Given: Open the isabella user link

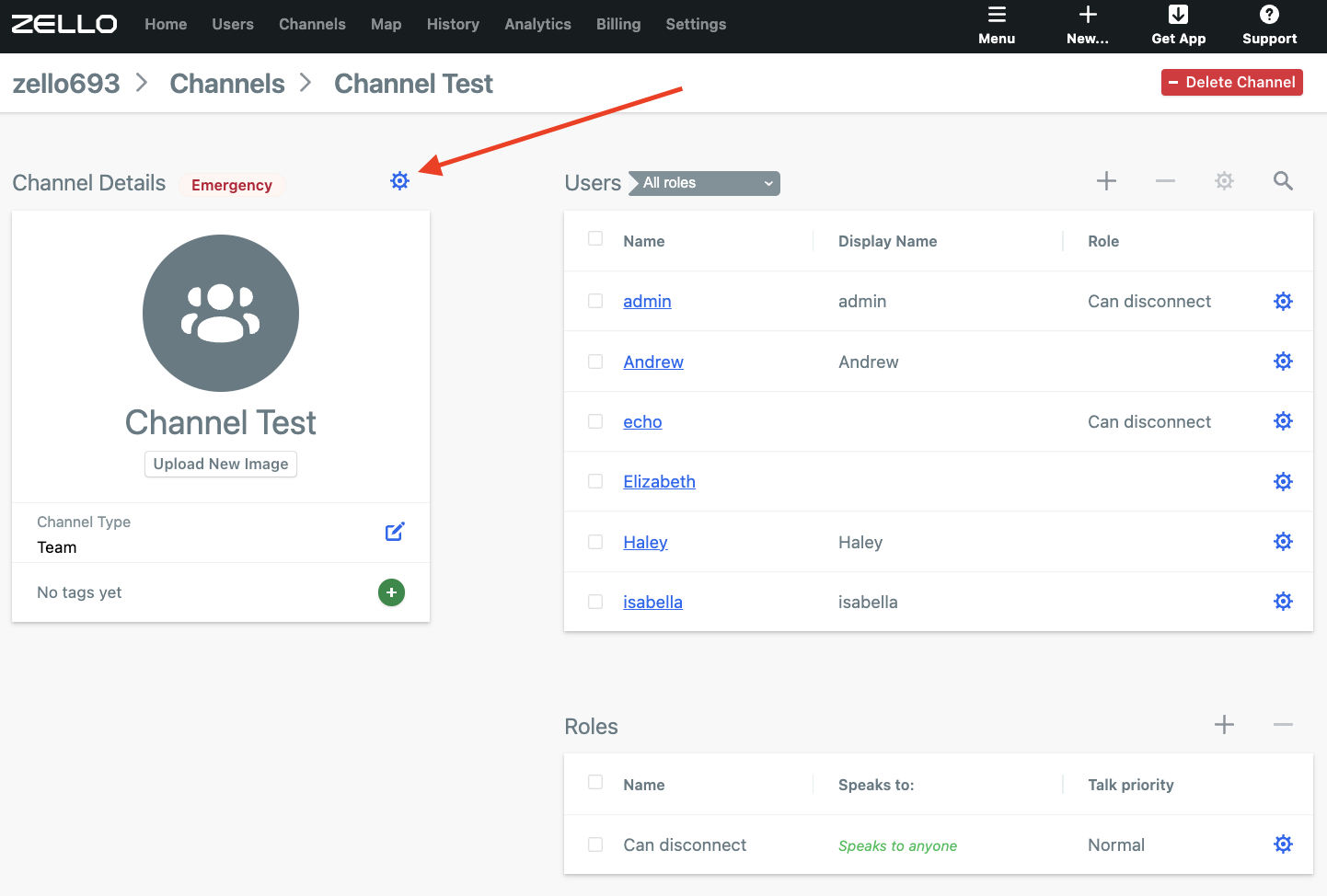Looking at the screenshot, I should [652, 602].
